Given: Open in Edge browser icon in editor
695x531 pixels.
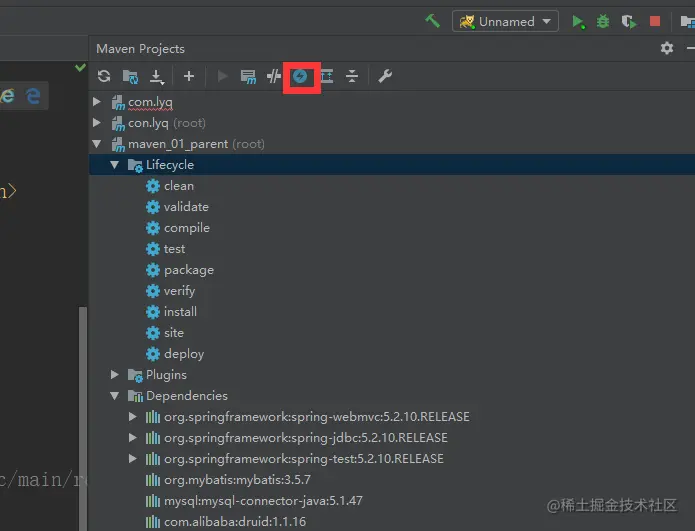Looking at the screenshot, I should (x=33, y=95).
